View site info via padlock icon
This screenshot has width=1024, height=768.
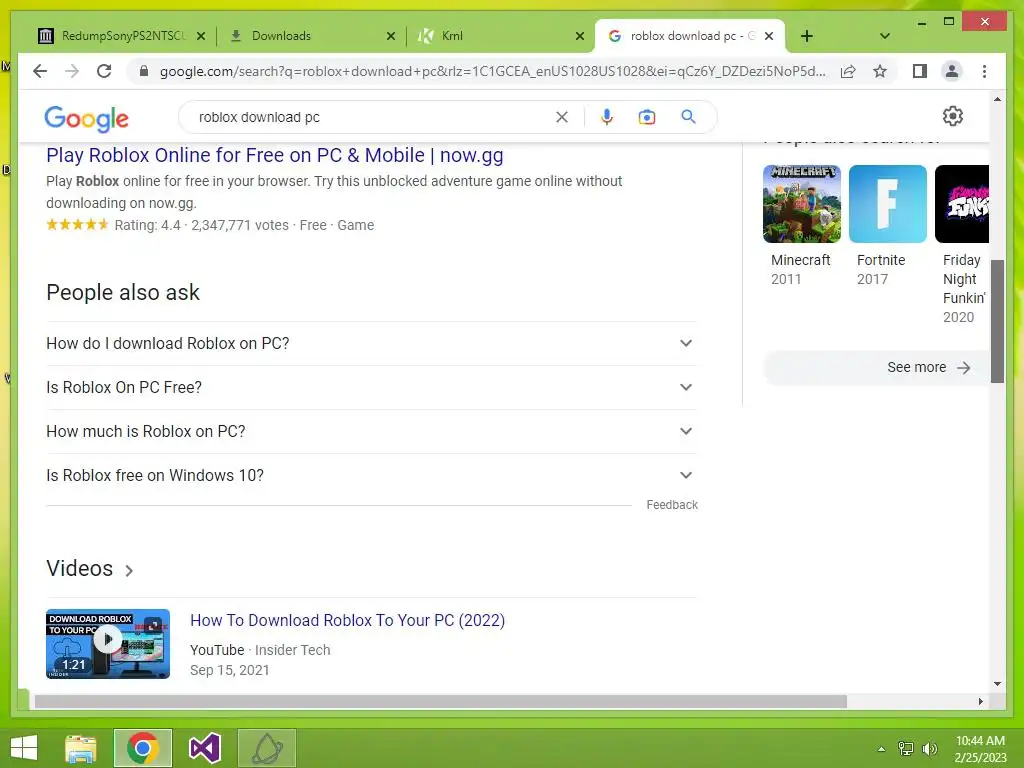(x=144, y=71)
